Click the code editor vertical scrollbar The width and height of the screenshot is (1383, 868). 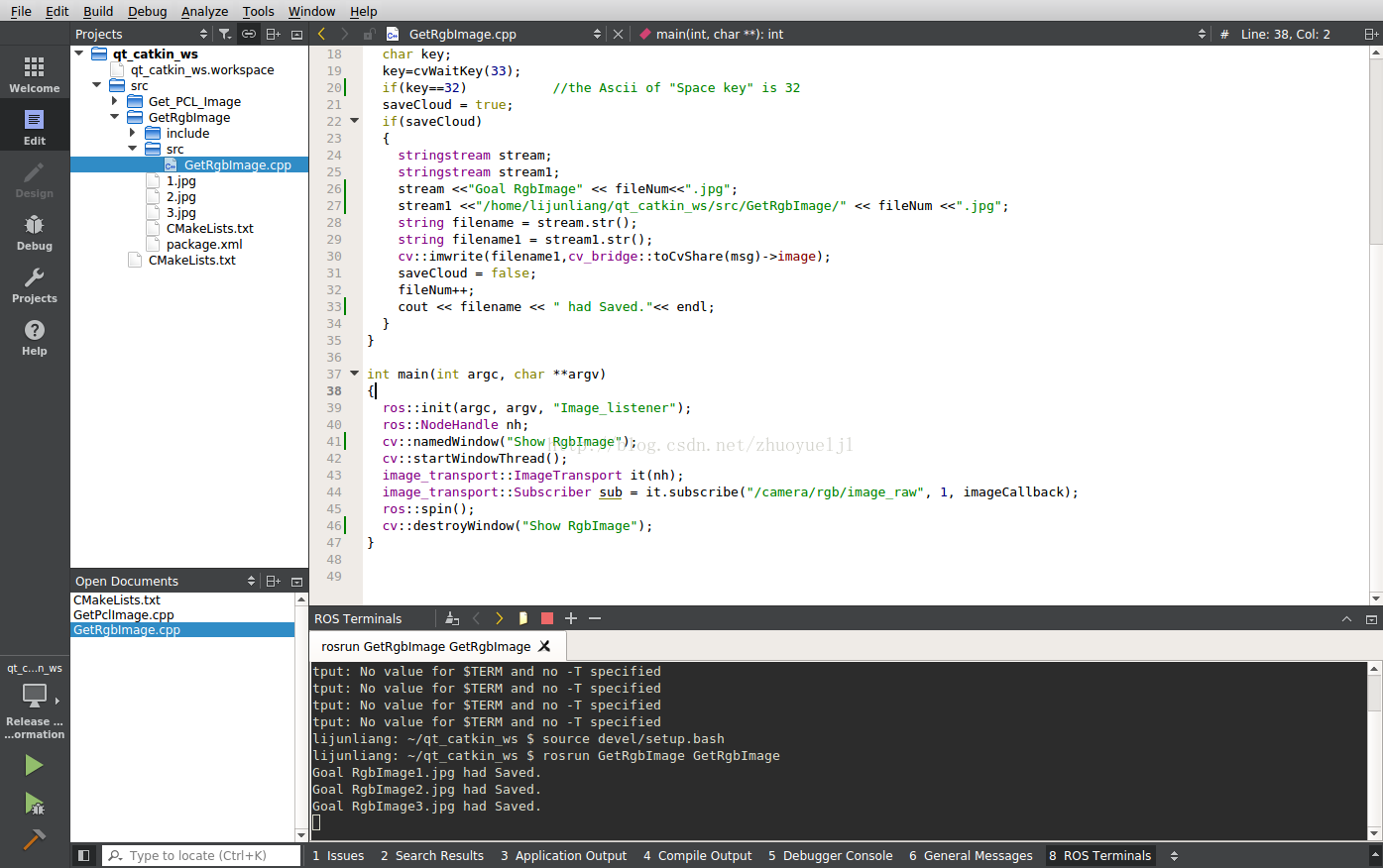1375,149
